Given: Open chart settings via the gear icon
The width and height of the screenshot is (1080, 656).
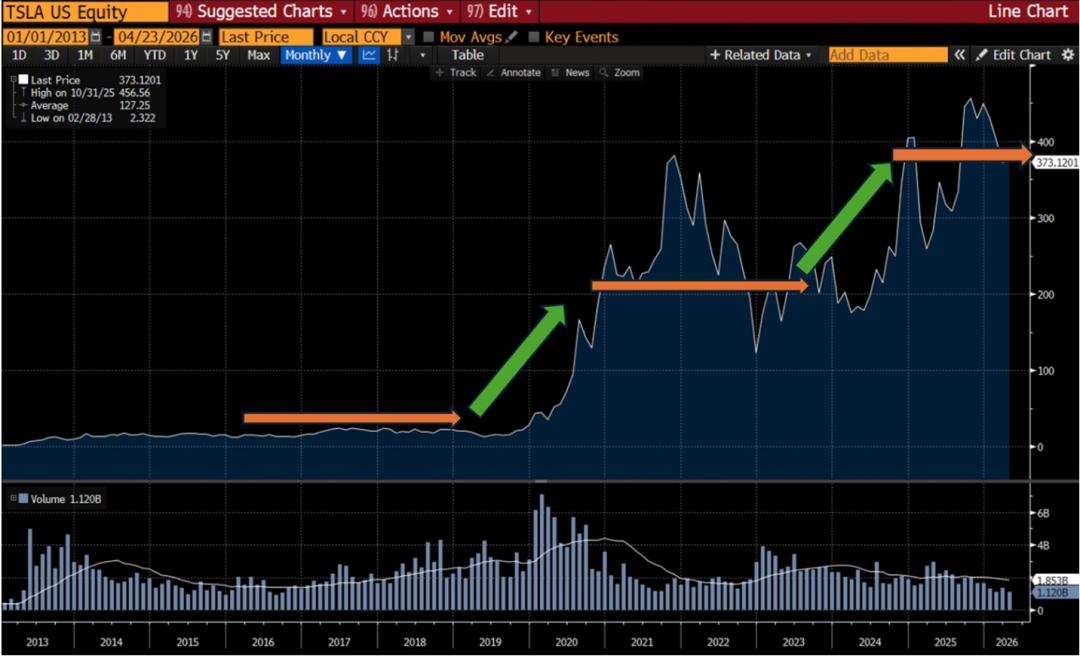Looking at the screenshot, I should tap(1066, 55).
